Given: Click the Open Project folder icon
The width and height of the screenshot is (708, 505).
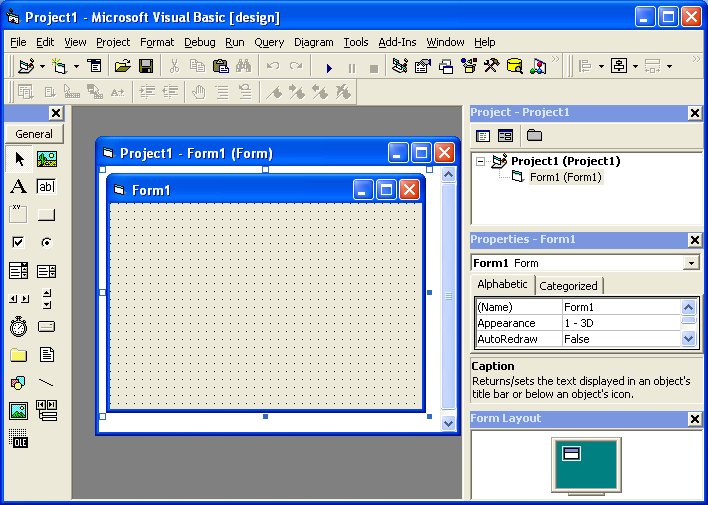Looking at the screenshot, I should pyautogui.click(x=122, y=66).
